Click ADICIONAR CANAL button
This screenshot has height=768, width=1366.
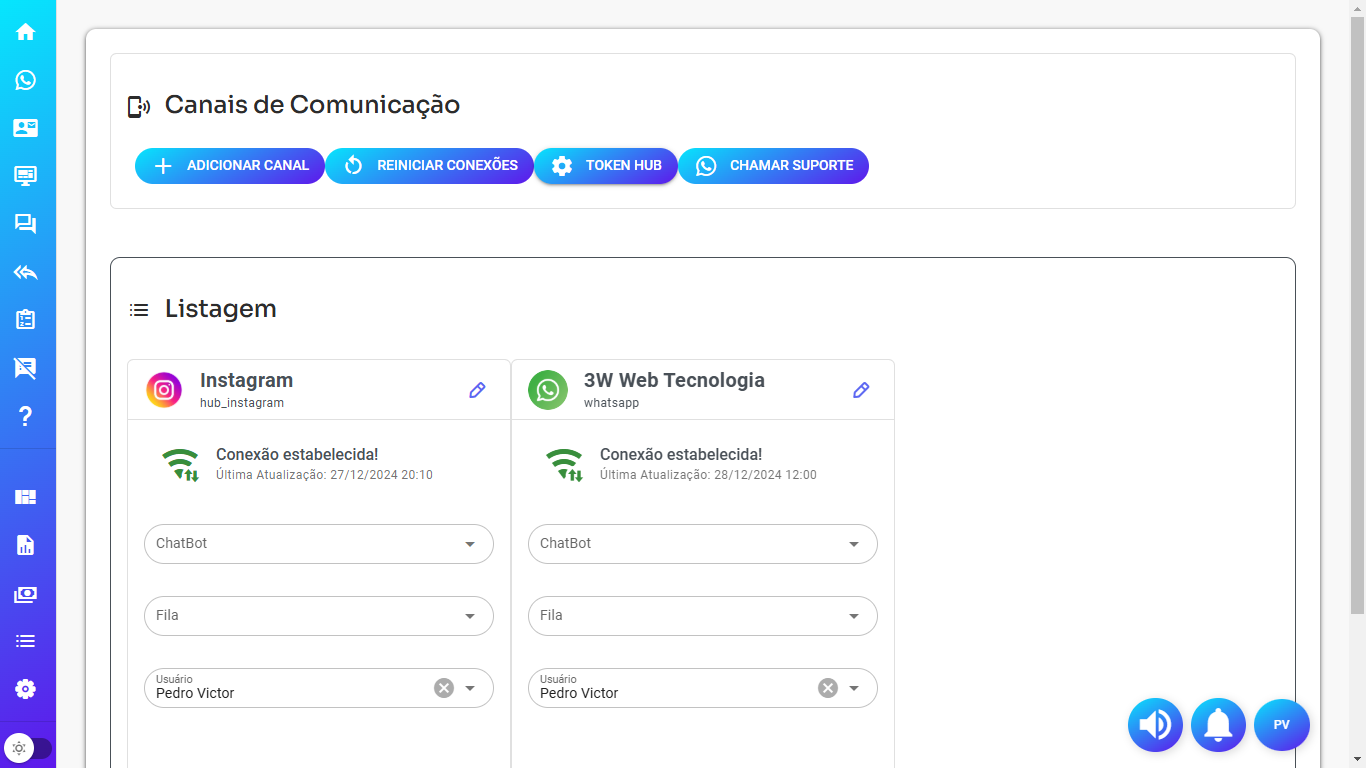pos(230,166)
